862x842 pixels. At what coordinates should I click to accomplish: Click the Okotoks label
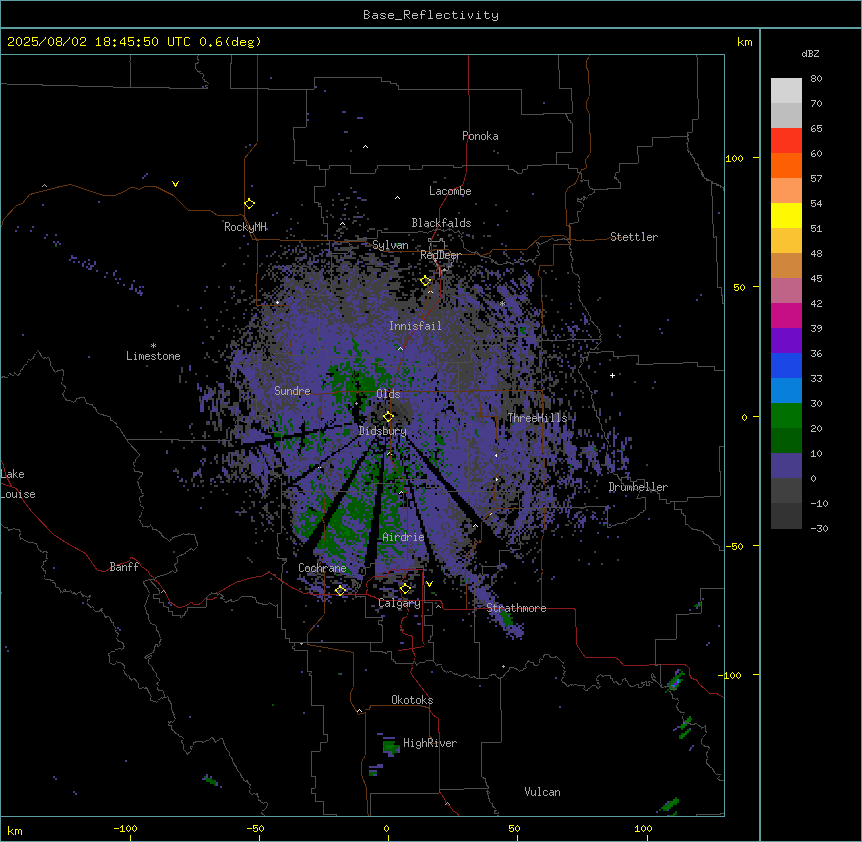pos(412,700)
